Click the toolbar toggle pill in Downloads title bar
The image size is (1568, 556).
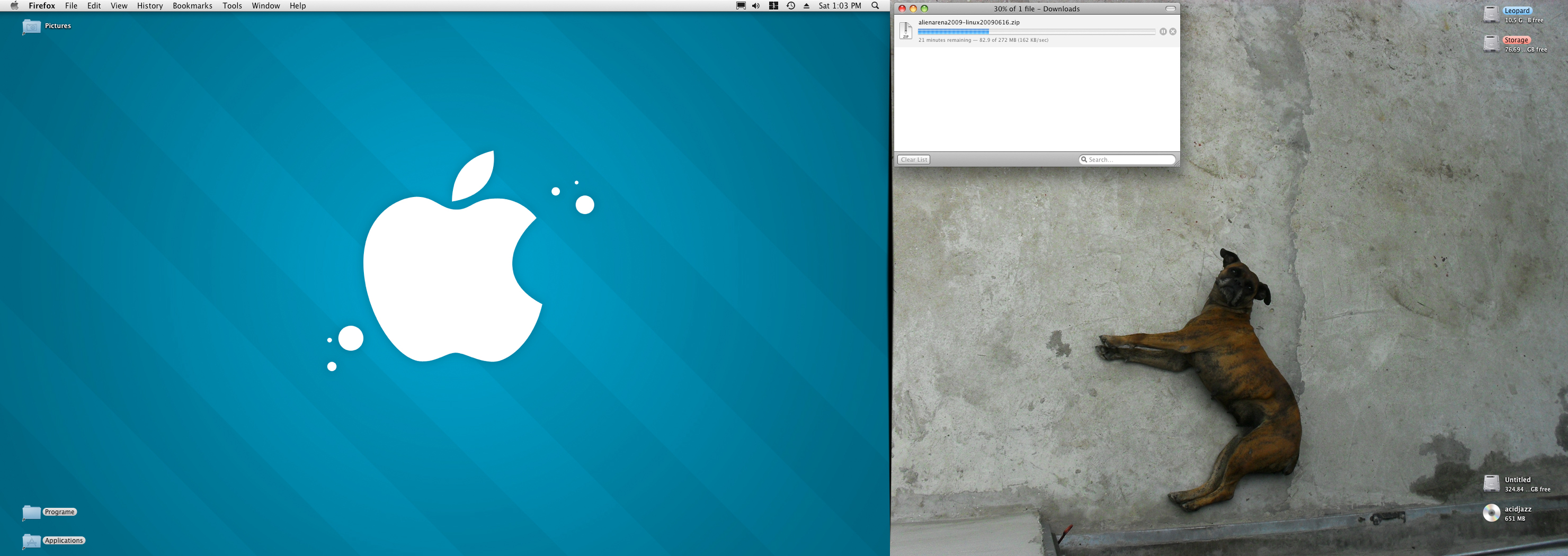coord(1170,8)
